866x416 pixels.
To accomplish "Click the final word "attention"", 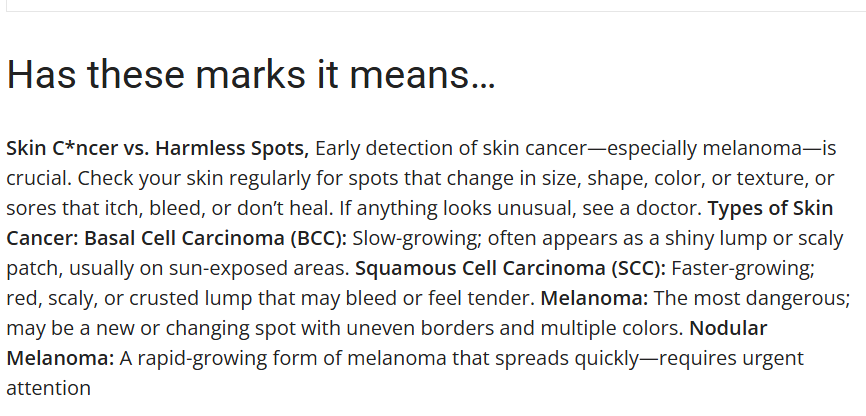I will [x=48, y=388].
